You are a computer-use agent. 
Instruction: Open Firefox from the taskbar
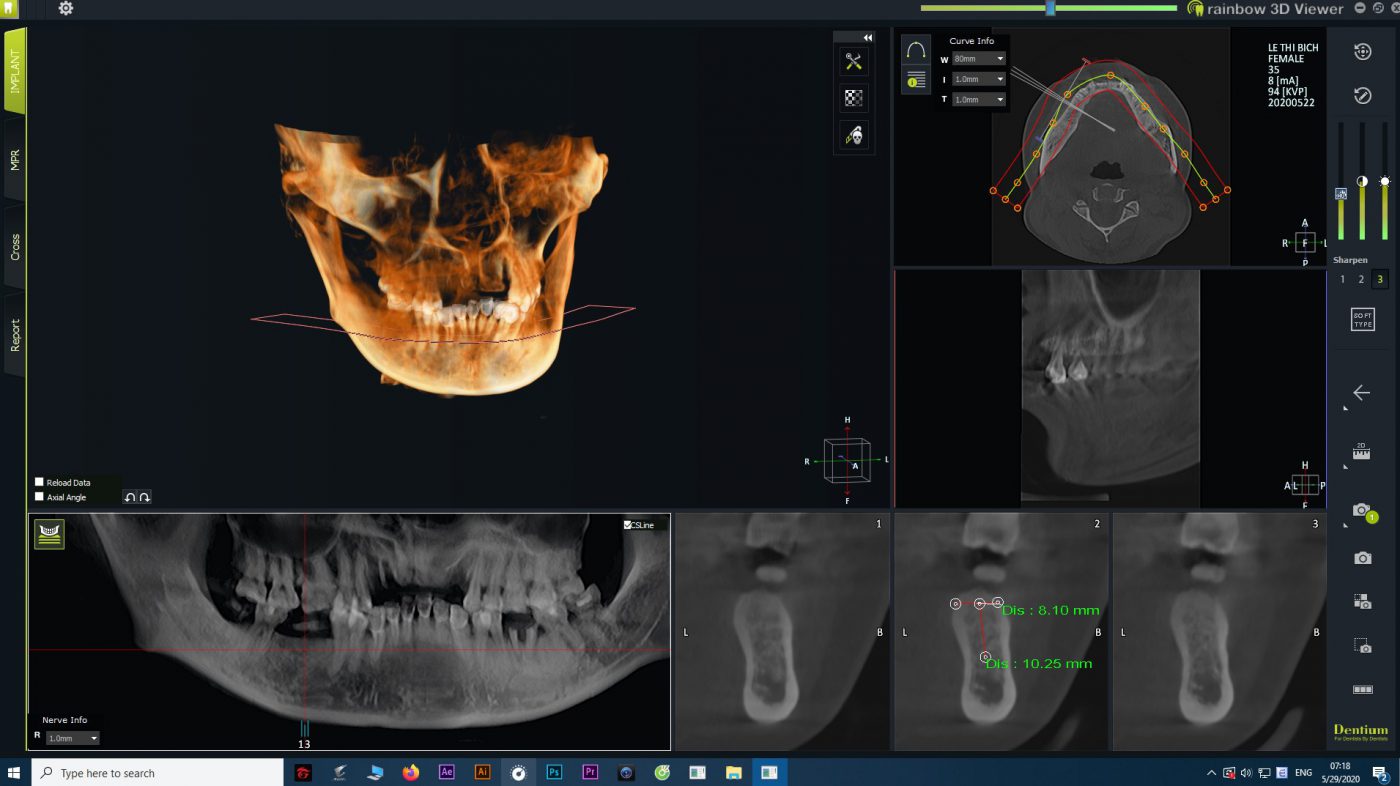click(411, 772)
